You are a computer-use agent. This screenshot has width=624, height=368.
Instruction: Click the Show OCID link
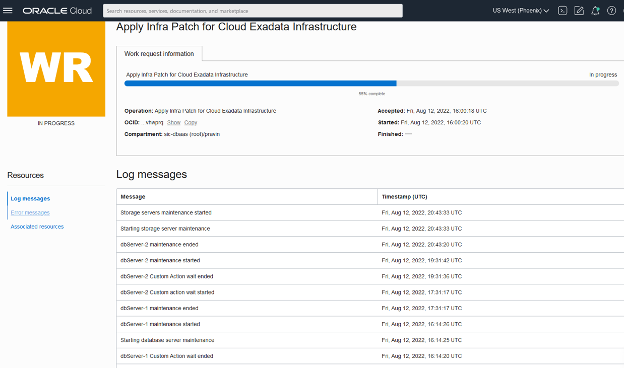[174, 123]
